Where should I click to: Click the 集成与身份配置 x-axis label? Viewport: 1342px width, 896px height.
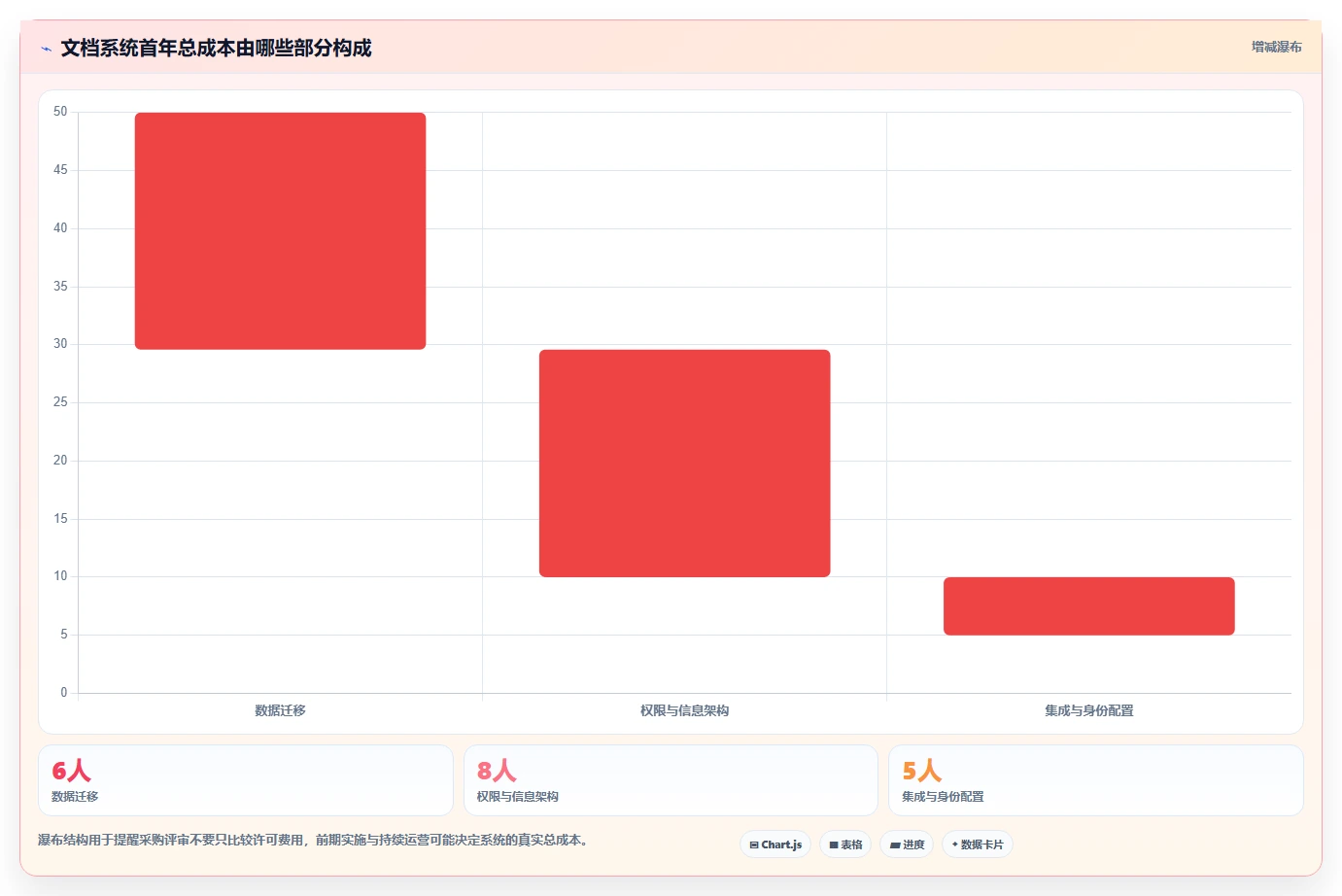pyautogui.click(x=1088, y=710)
